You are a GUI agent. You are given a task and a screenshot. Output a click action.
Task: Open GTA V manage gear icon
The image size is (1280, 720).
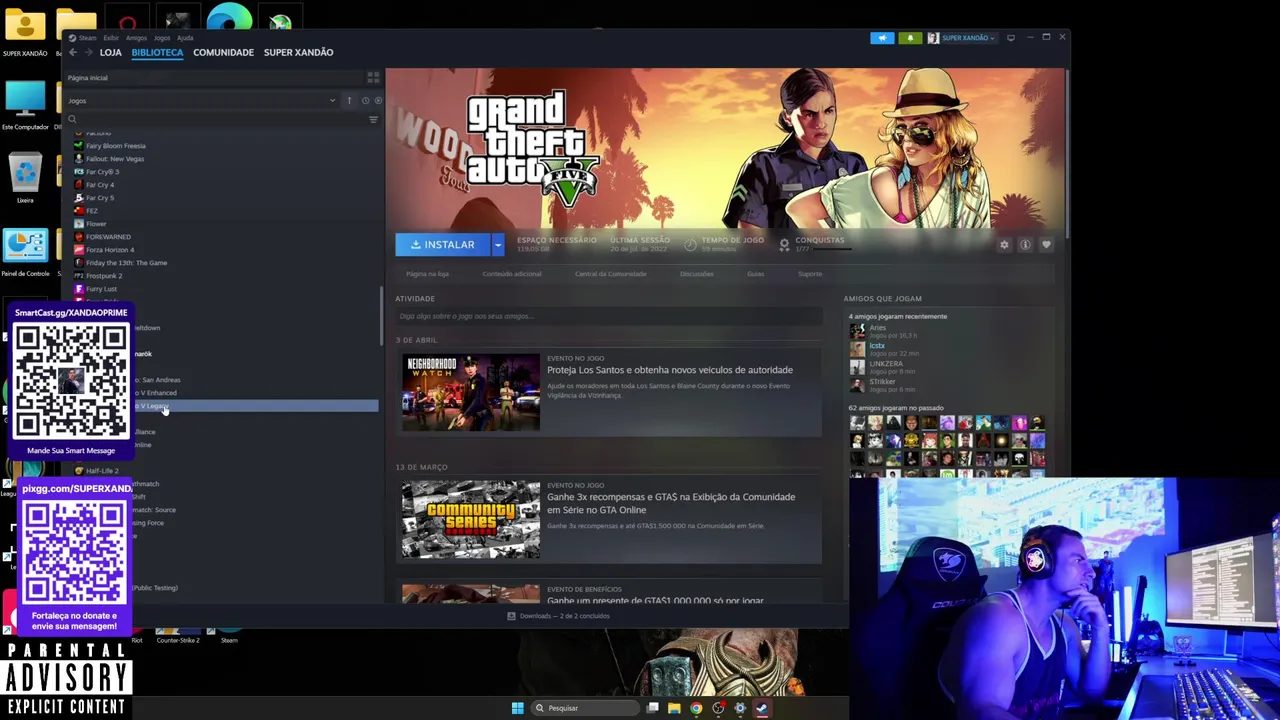pyautogui.click(x=1004, y=244)
